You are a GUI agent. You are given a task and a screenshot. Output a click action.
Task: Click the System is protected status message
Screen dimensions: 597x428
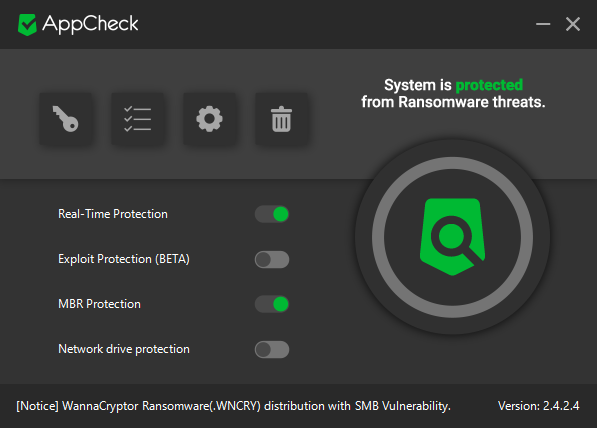point(453,94)
